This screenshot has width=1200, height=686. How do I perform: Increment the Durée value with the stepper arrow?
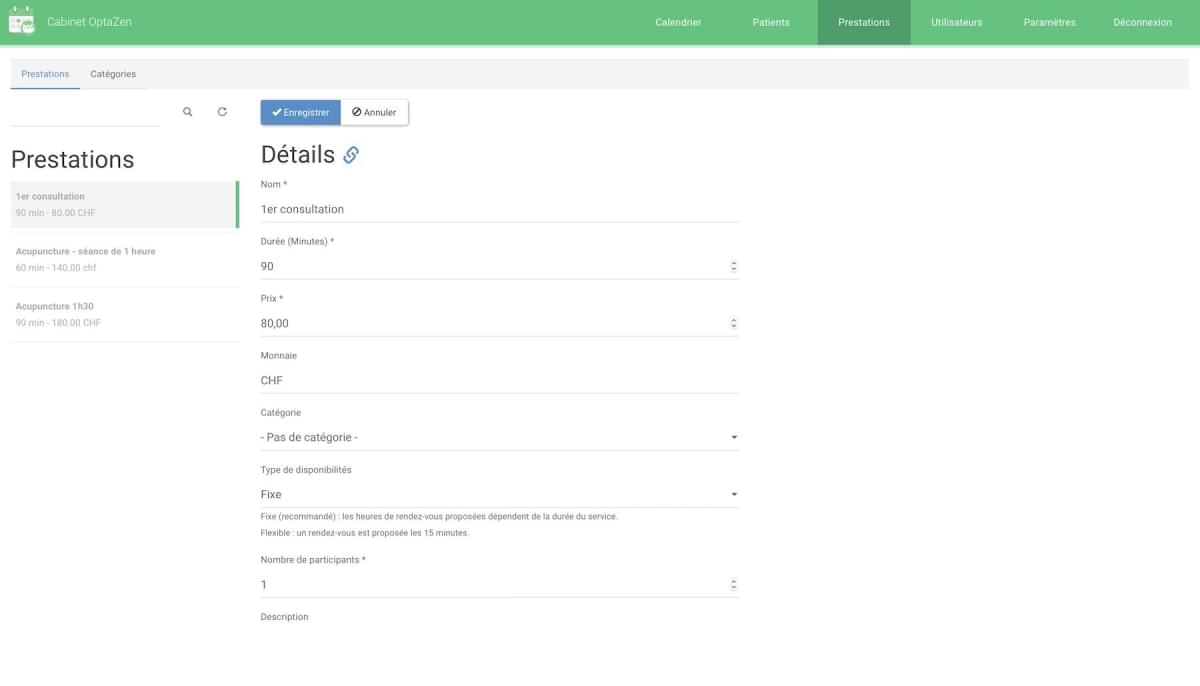tap(733, 262)
